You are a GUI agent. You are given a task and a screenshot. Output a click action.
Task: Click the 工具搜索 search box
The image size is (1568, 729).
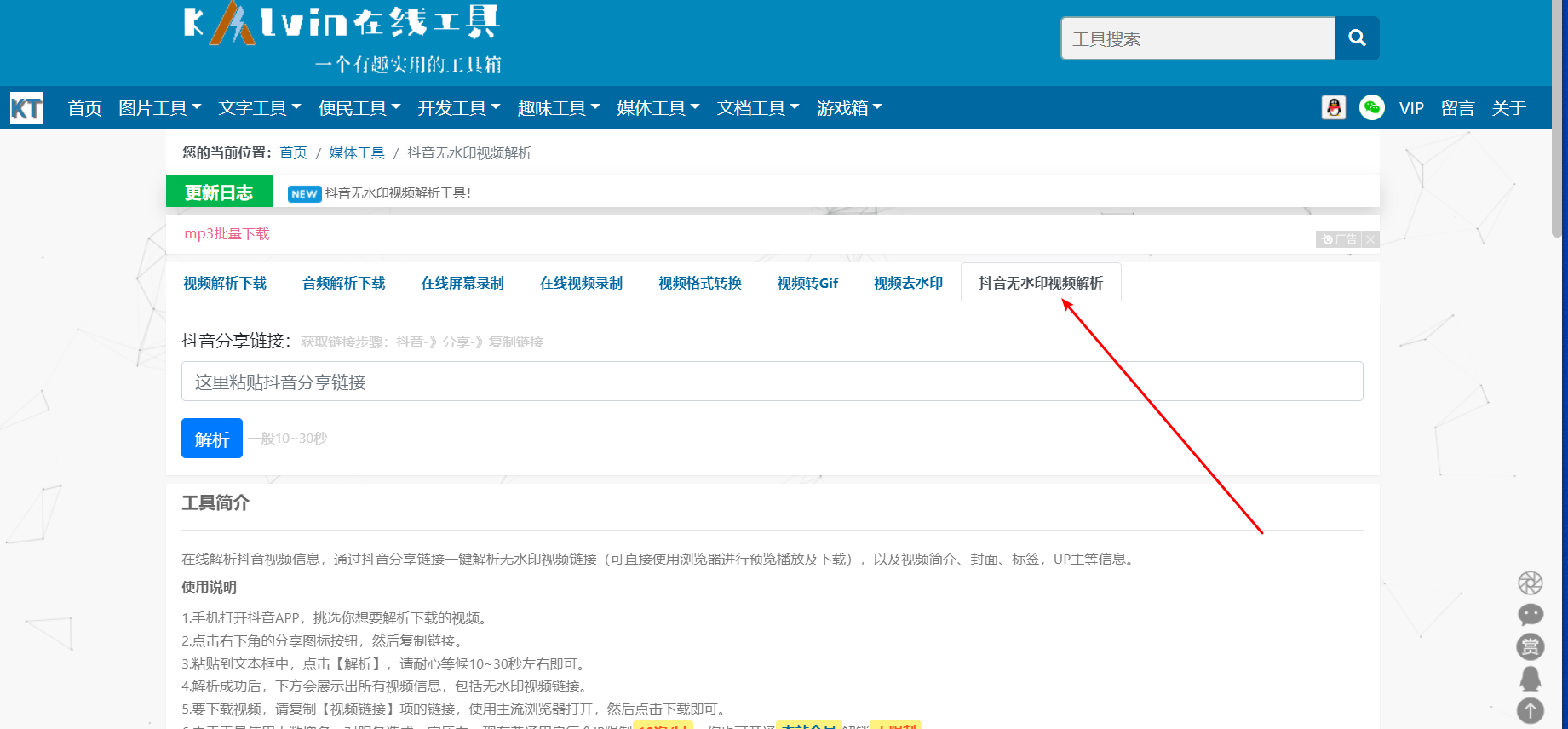(x=1198, y=39)
